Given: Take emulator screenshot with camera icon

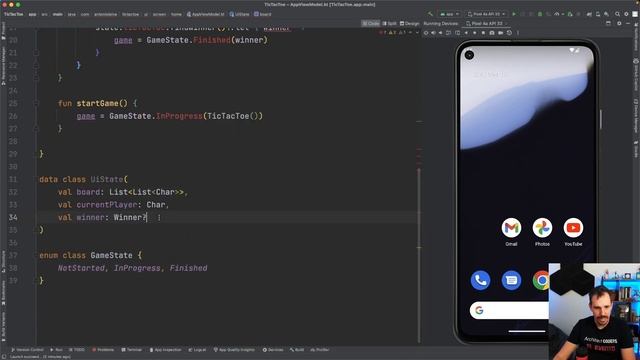Looking at the screenshot, I should pos(492,33).
